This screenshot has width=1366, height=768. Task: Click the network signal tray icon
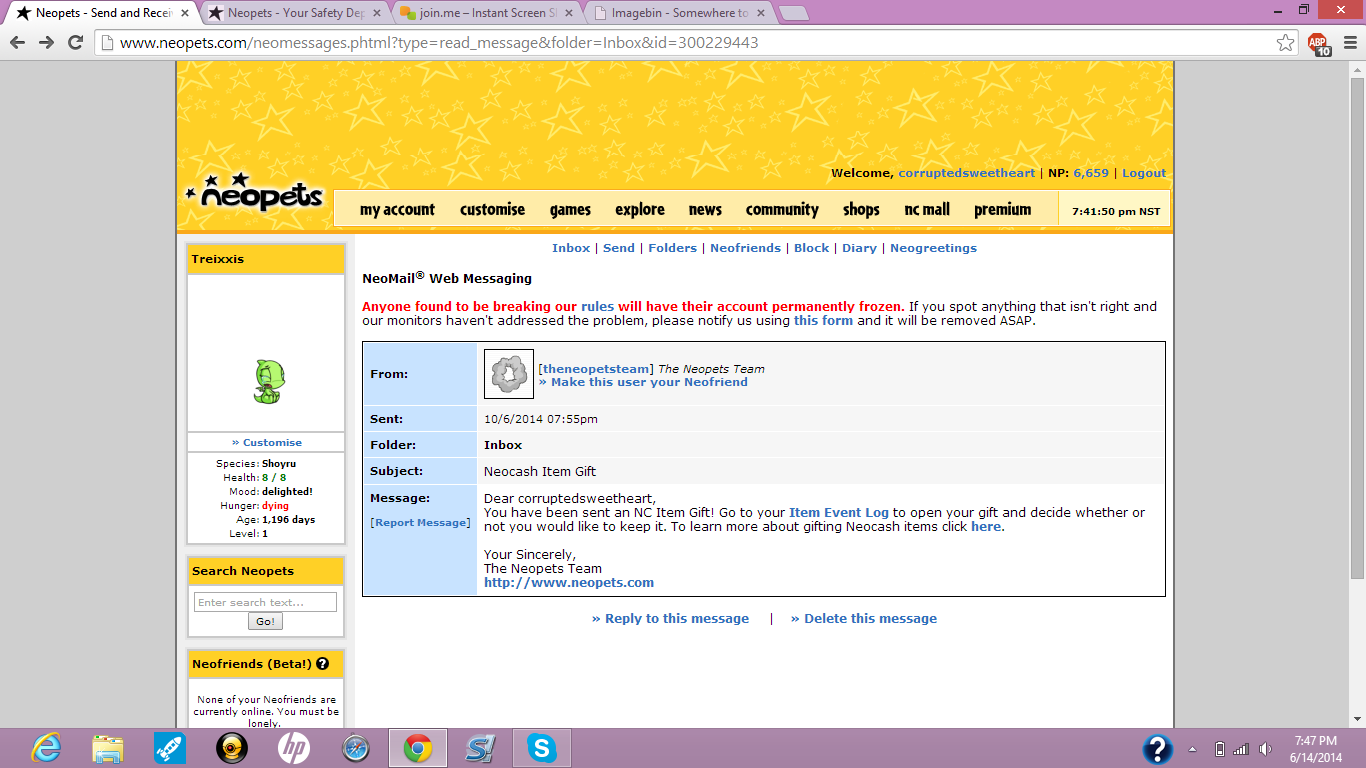[x=1241, y=749]
